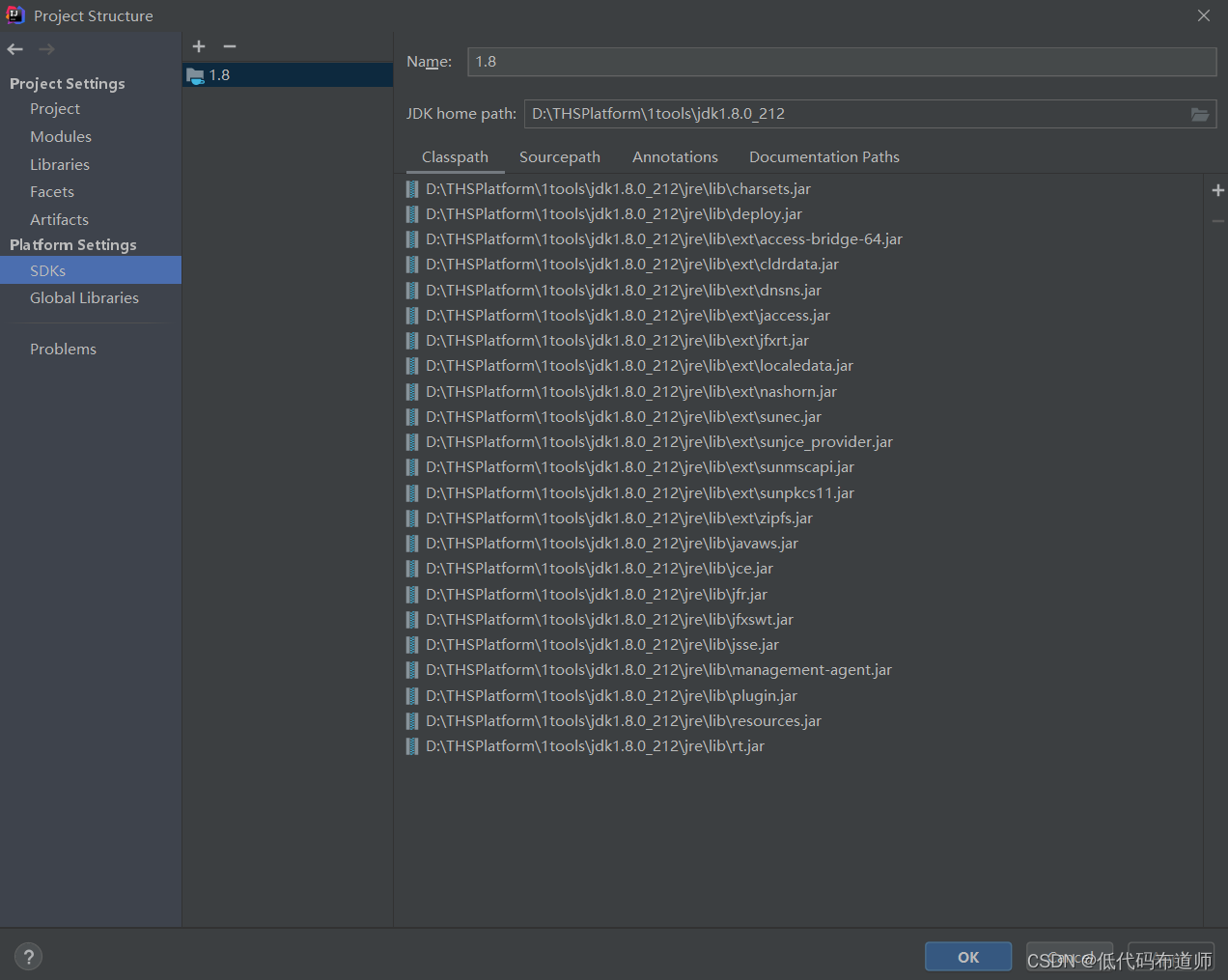Image resolution: width=1228 pixels, height=980 pixels.
Task: Remove selected SDK with minus icon
Action: pos(230,46)
